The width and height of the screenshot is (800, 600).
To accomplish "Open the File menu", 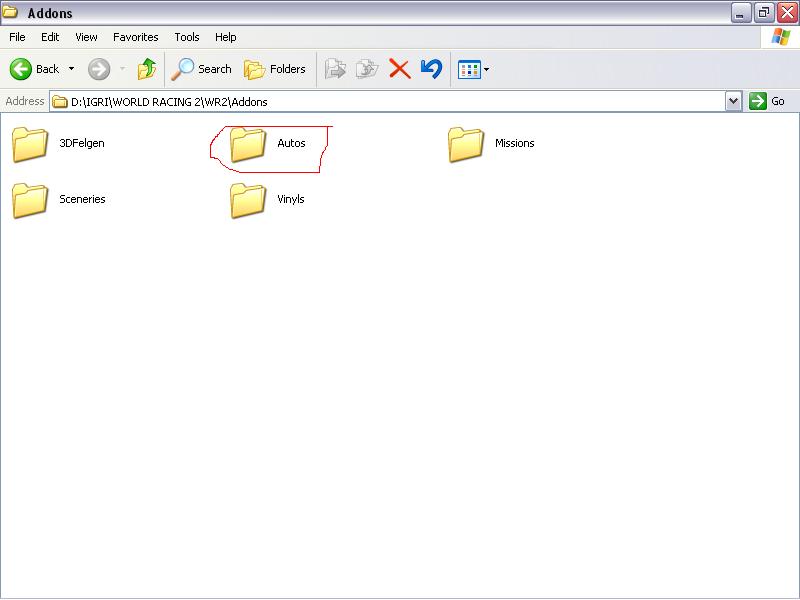I will [17, 37].
